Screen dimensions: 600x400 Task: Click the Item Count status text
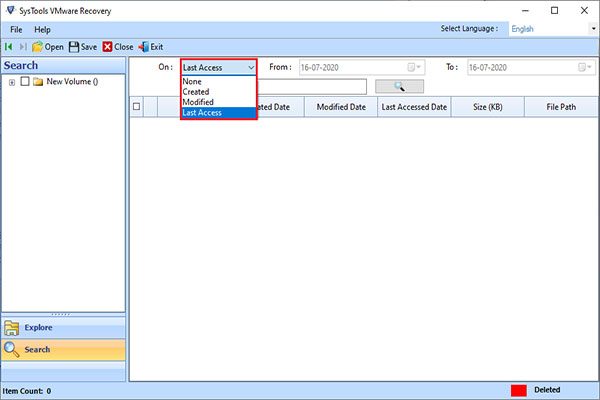pyautogui.click(x=27, y=391)
